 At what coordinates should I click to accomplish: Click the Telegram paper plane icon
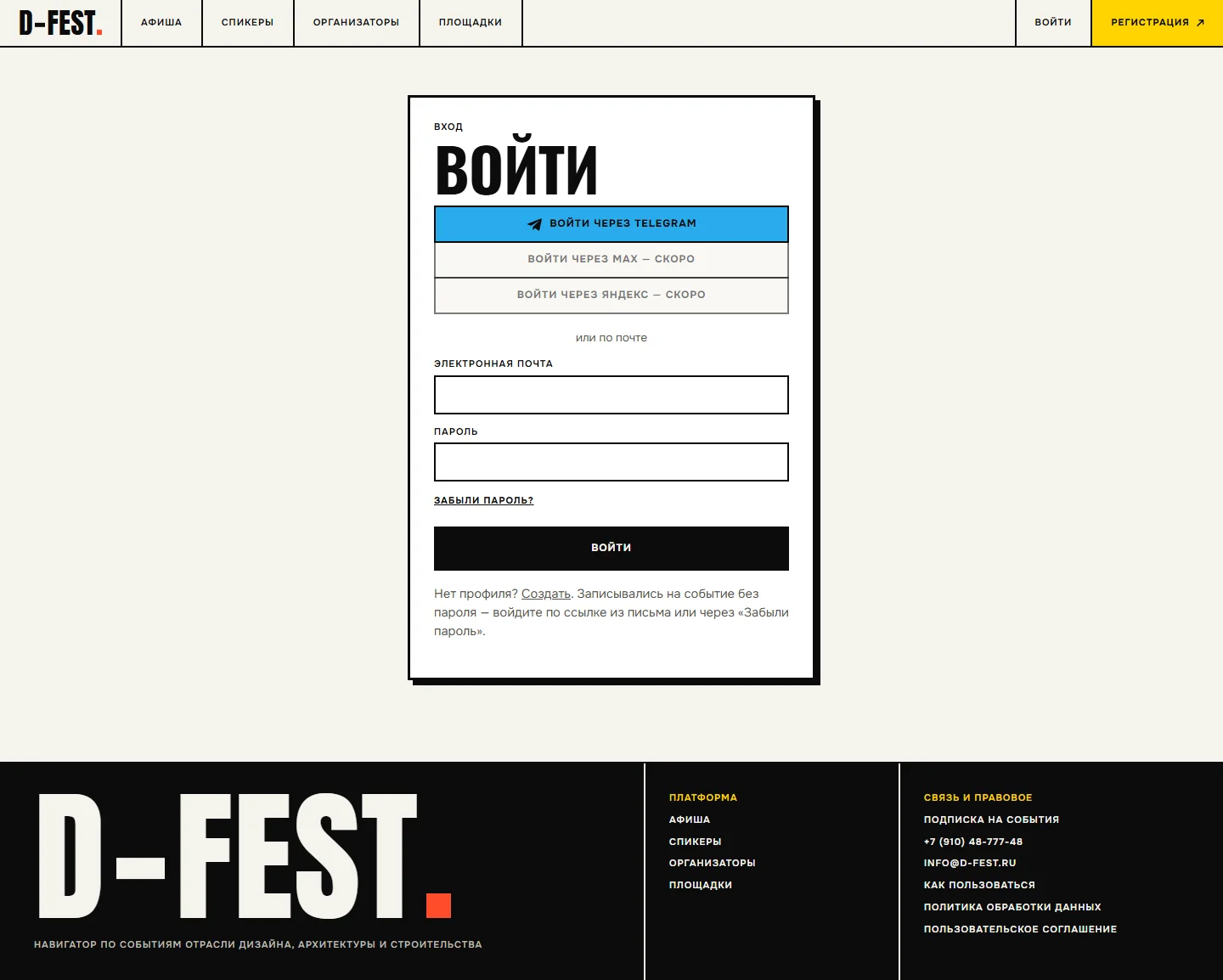click(534, 224)
